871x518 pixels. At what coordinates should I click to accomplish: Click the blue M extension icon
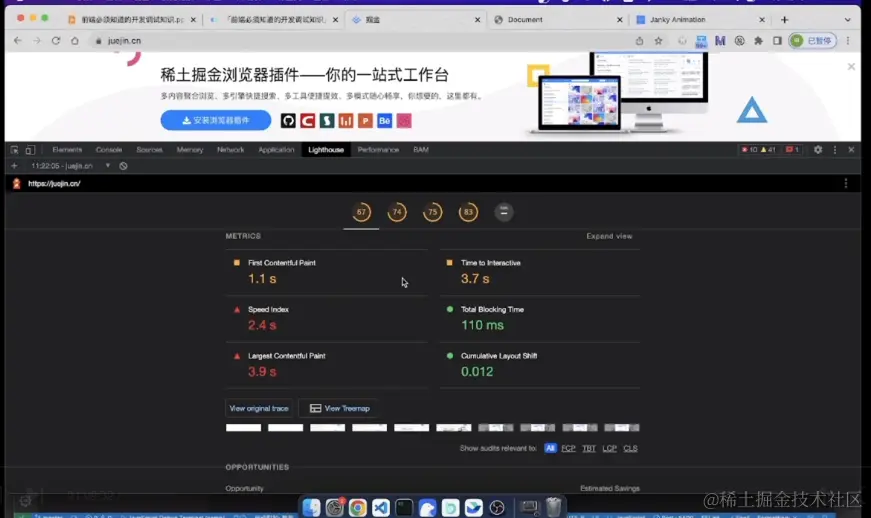[720, 41]
